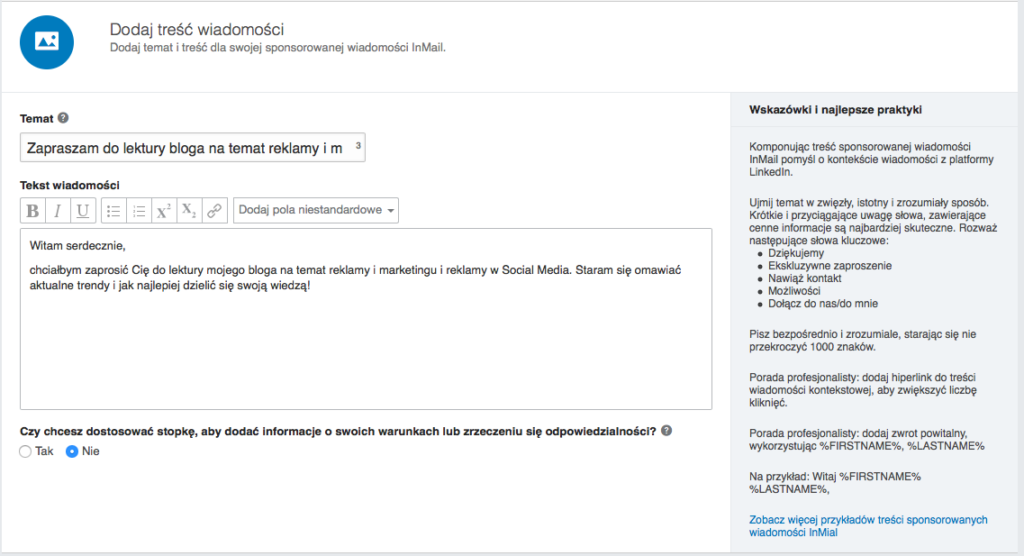Open help icon beside footer question

[x=666, y=431]
